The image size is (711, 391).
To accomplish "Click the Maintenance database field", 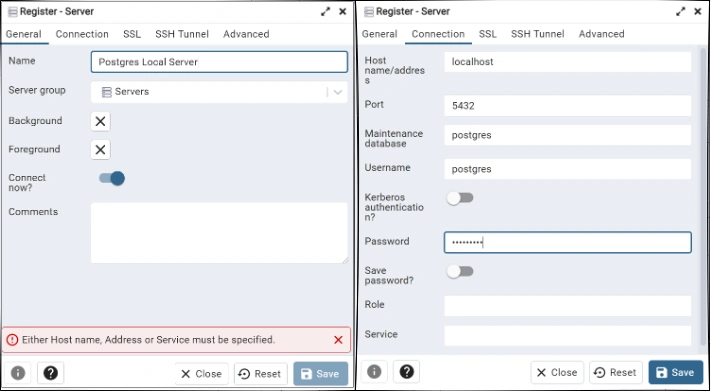I will pos(568,135).
